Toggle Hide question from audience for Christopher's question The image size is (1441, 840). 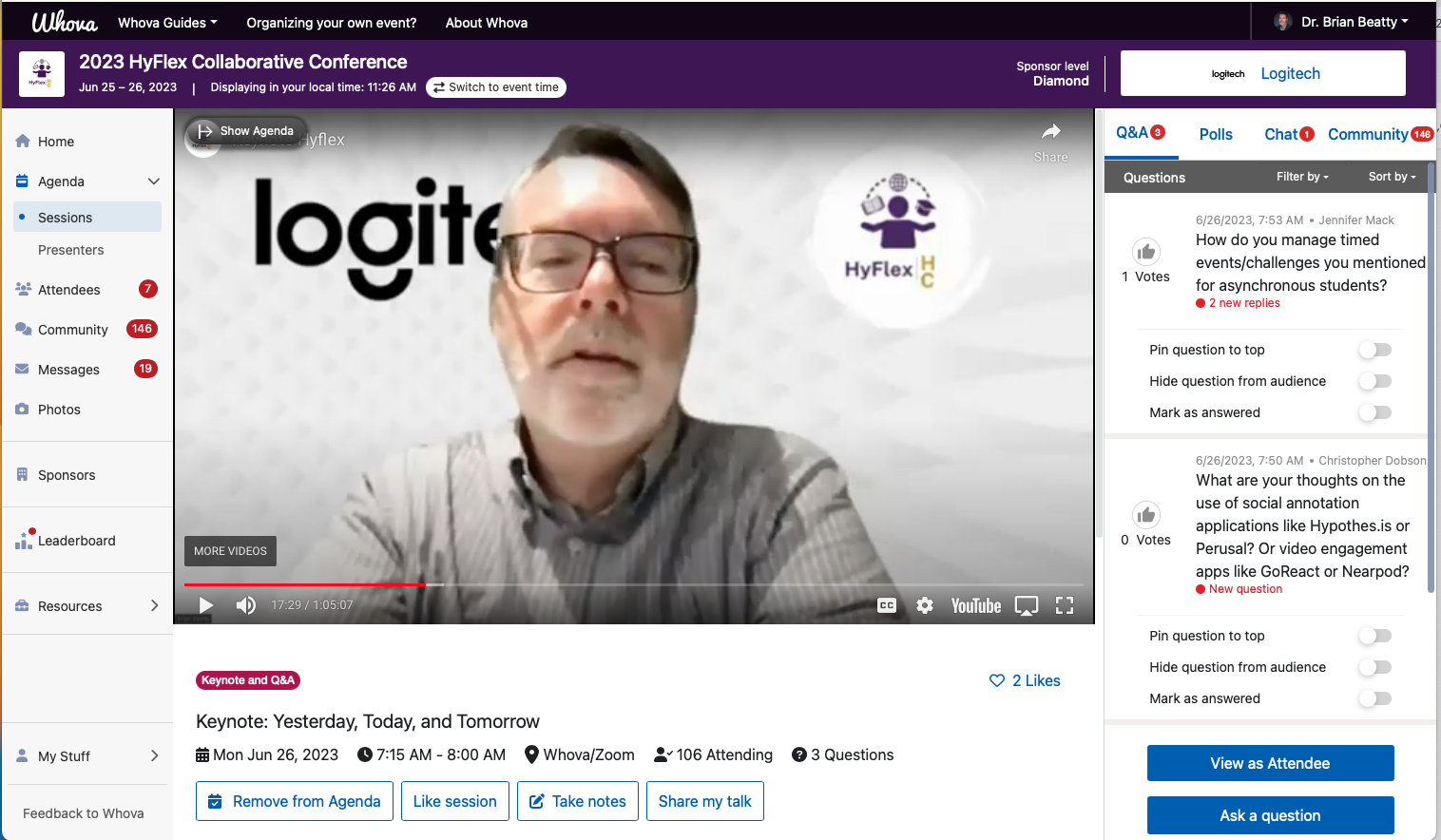pyautogui.click(x=1374, y=666)
